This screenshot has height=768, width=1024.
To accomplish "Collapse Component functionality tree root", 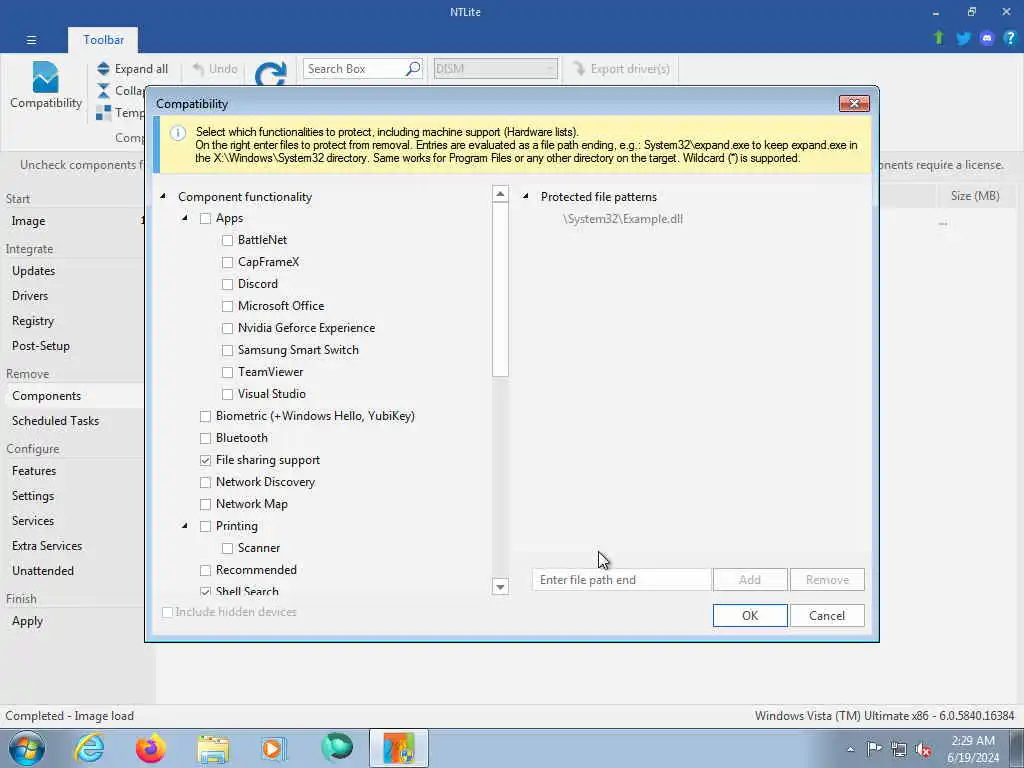I will pyautogui.click(x=163, y=196).
